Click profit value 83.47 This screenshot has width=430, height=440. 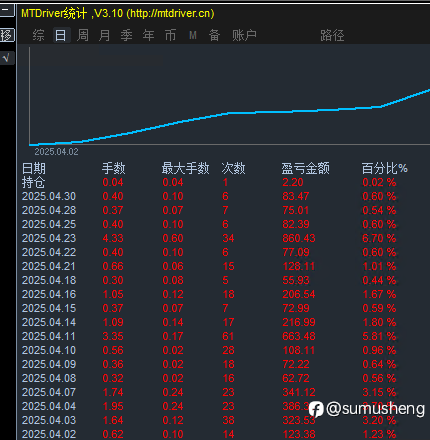coord(296,196)
